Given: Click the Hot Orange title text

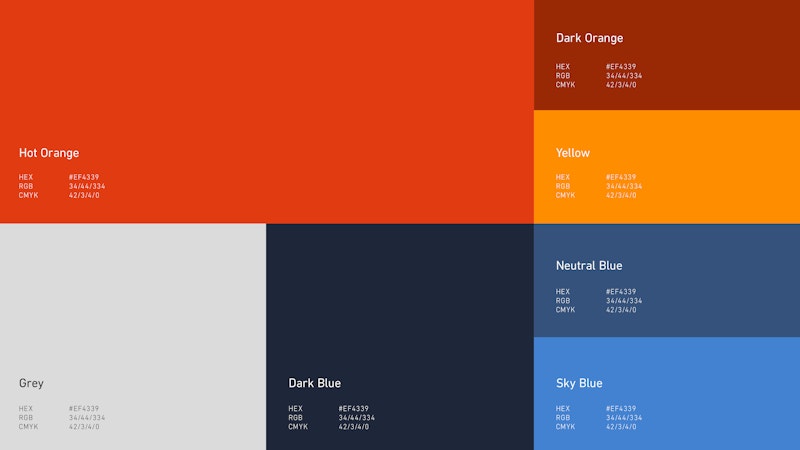Looking at the screenshot, I should pos(49,153).
